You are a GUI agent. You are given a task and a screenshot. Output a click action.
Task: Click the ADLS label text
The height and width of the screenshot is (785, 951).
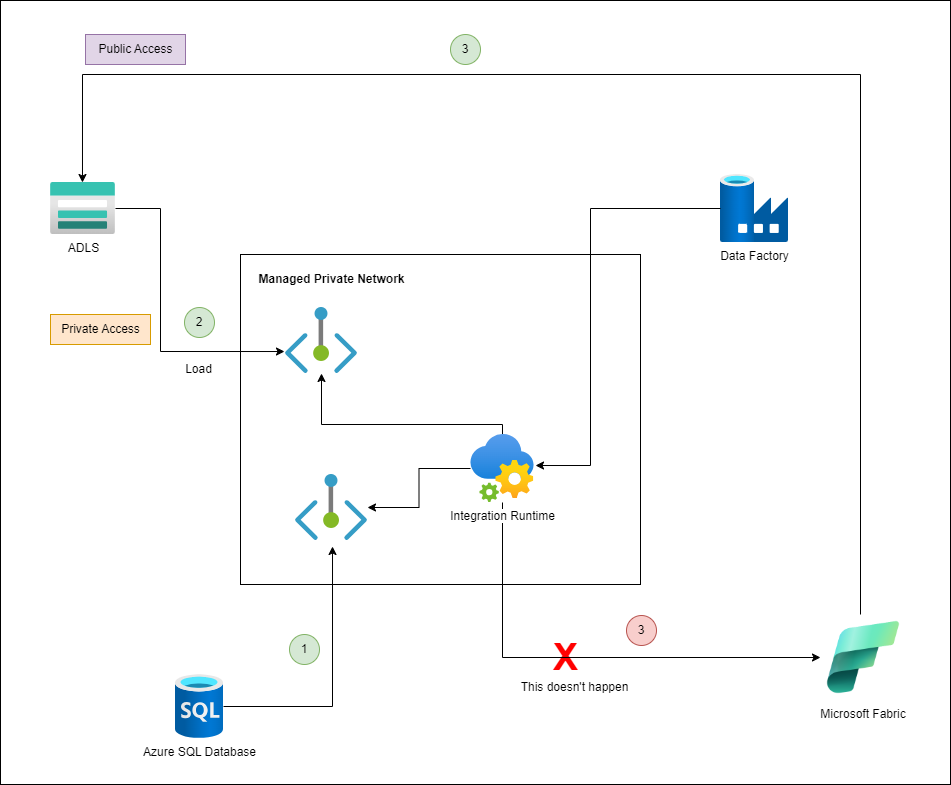(83, 248)
